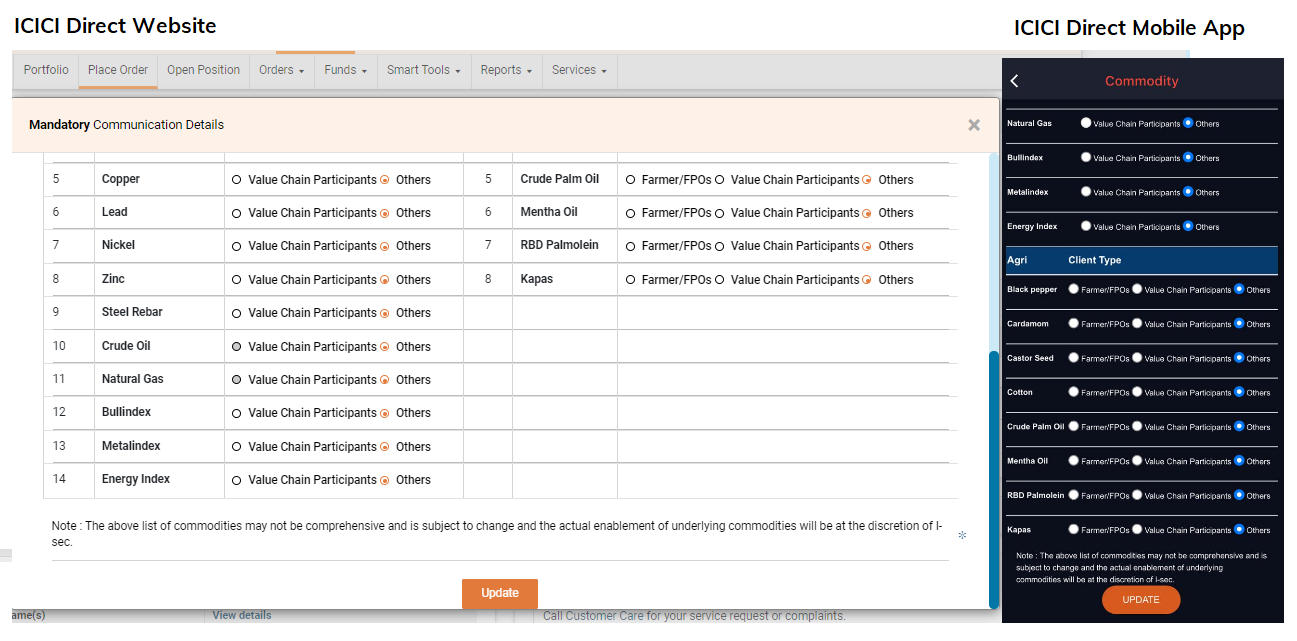
Task: Expand the Smart Tools dropdown
Action: (423, 70)
